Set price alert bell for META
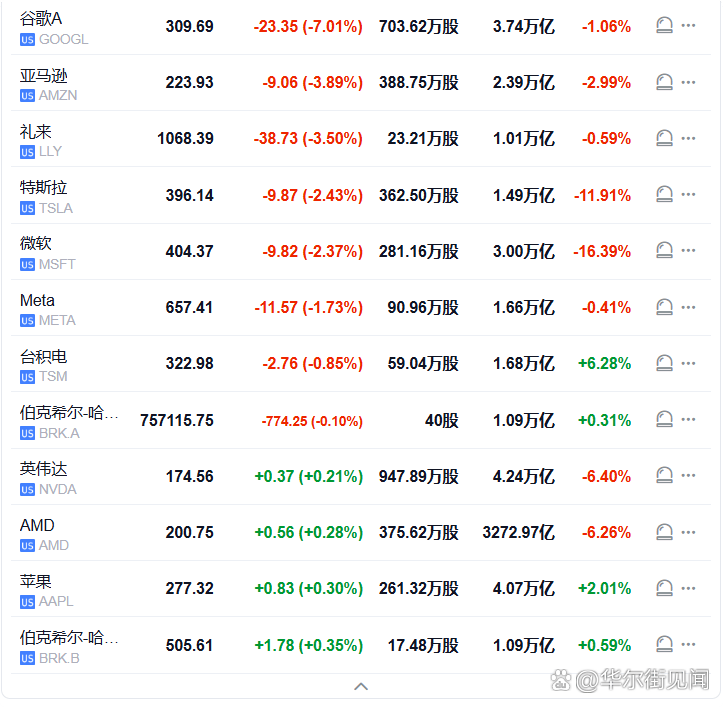Image resolution: width=723 pixels, height=707 pixels. point(664,307)
